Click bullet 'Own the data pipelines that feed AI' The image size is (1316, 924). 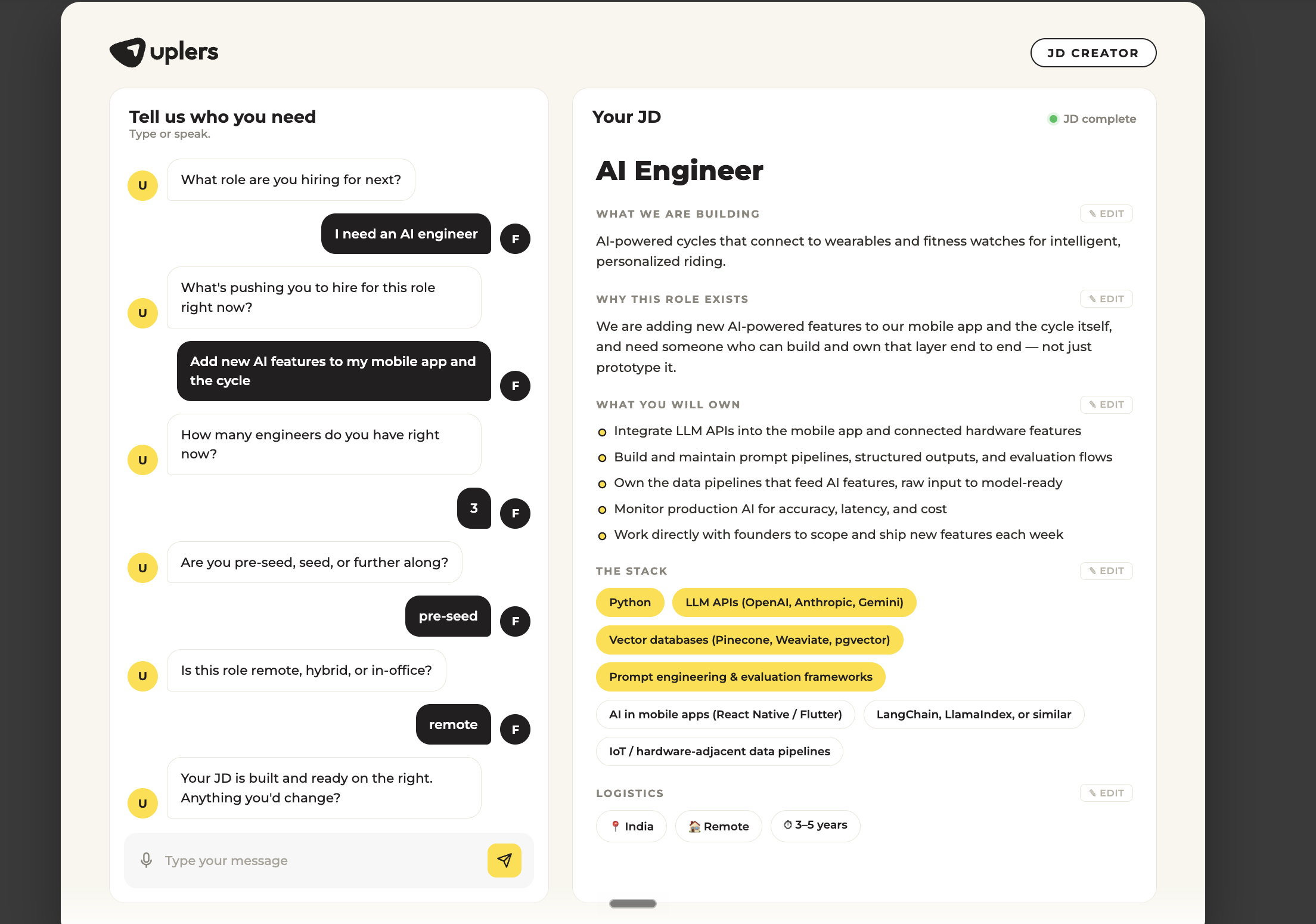[837, 482]
